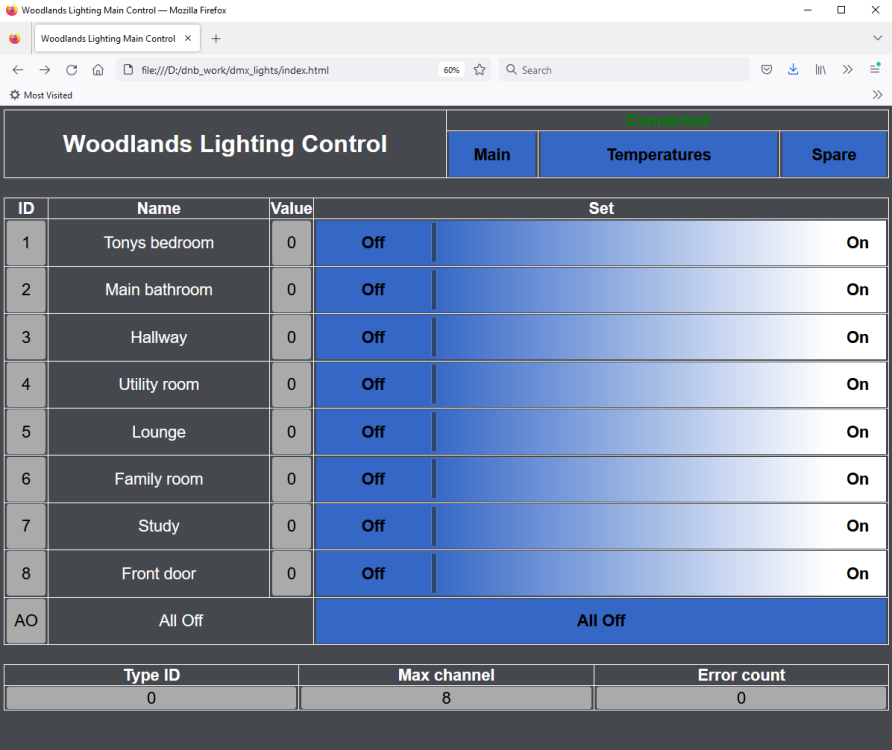The height and width of the screenshot is (750, 892).
Task: Set Family room light to mid brightness on gradient
Action: [633, 479]
